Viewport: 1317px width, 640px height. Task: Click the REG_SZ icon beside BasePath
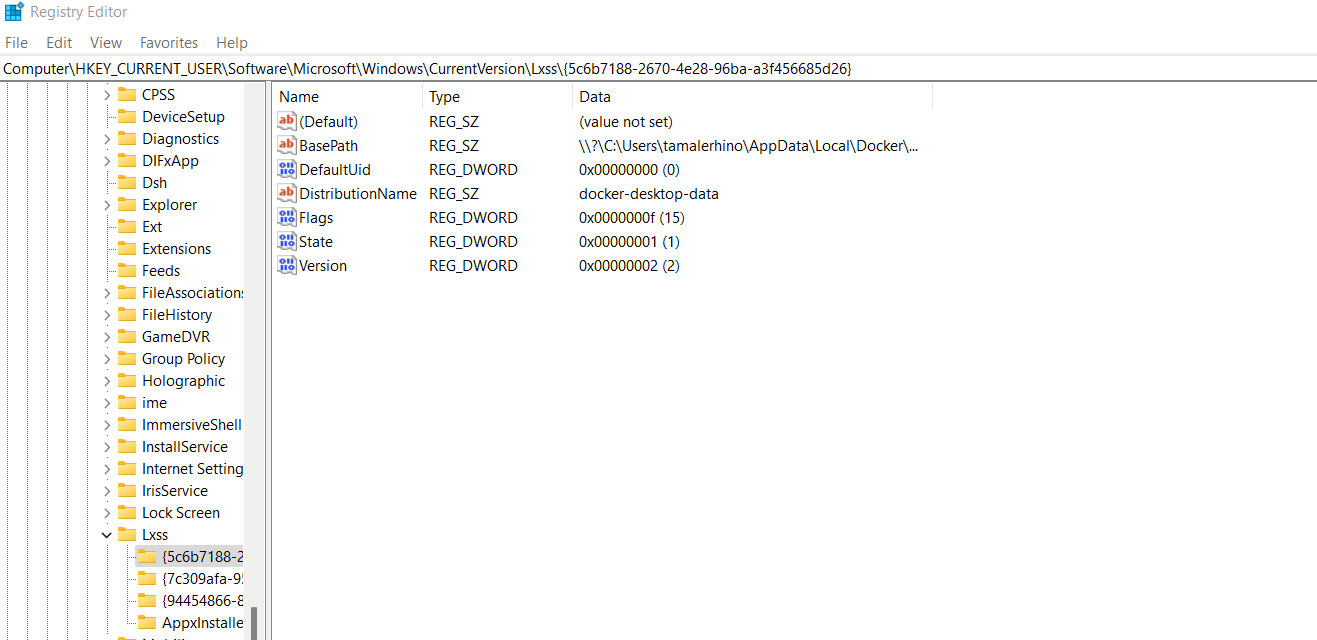286,145
